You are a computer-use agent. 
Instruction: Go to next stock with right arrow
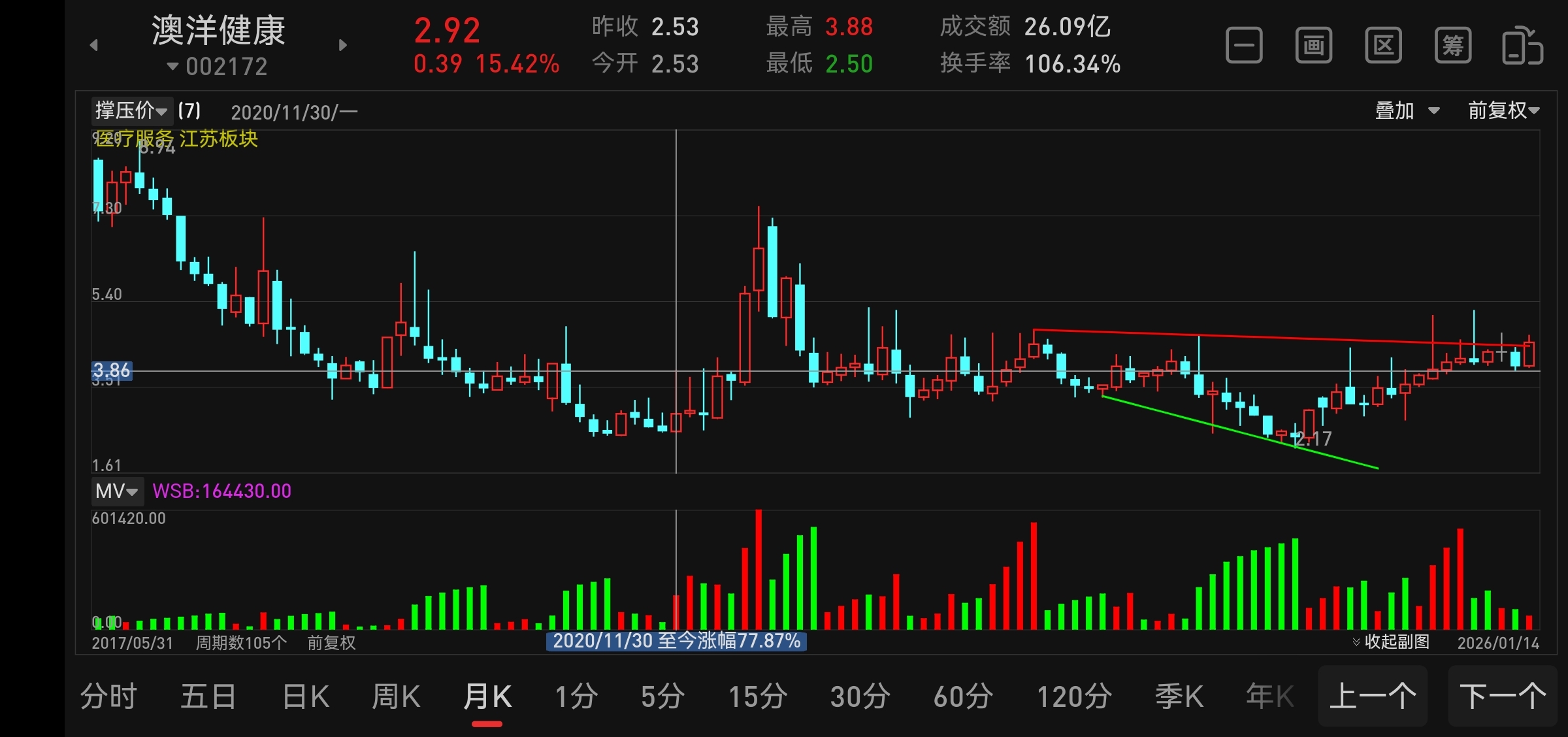pyautogui.click(x=343, y=45)
